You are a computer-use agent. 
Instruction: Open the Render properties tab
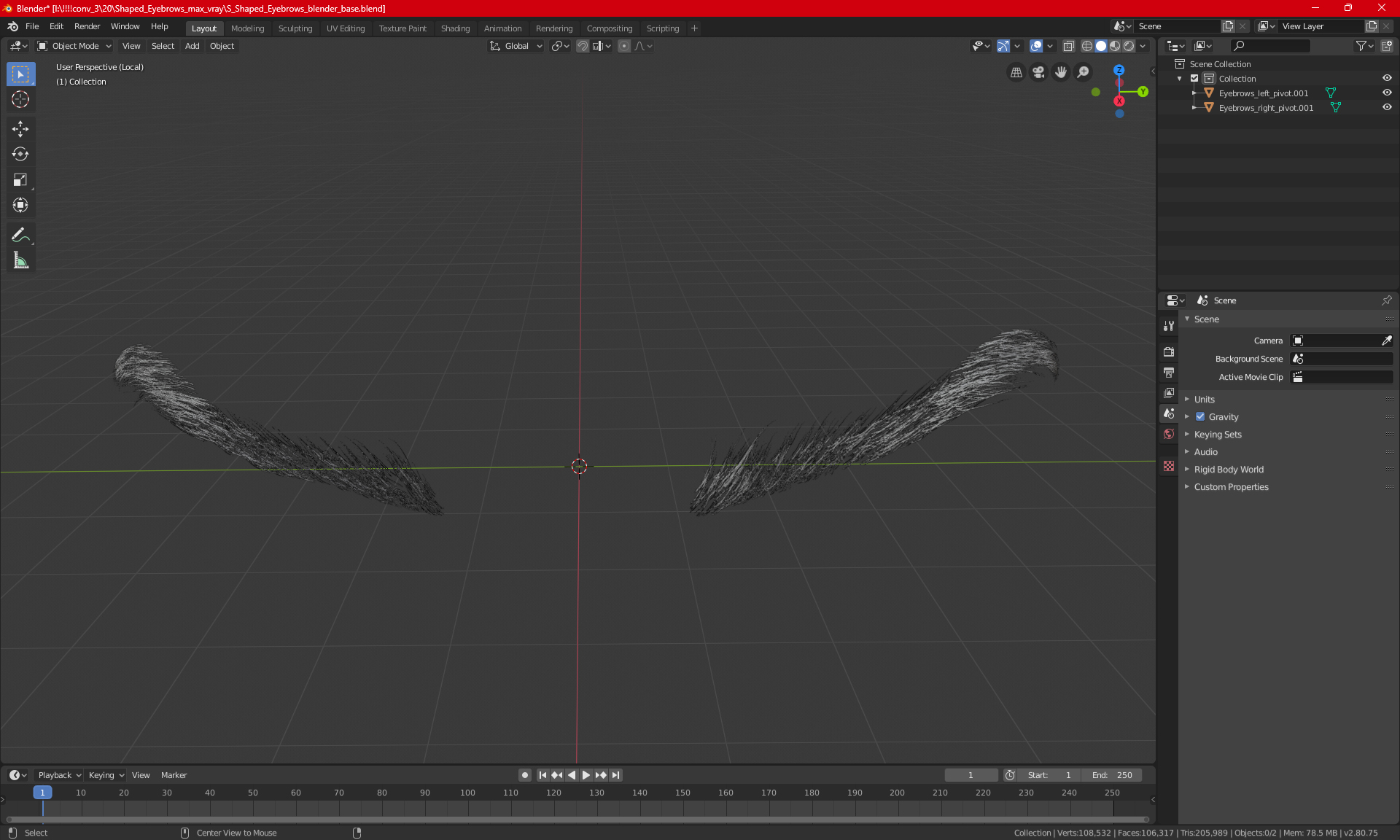(x=1169, y=351)
